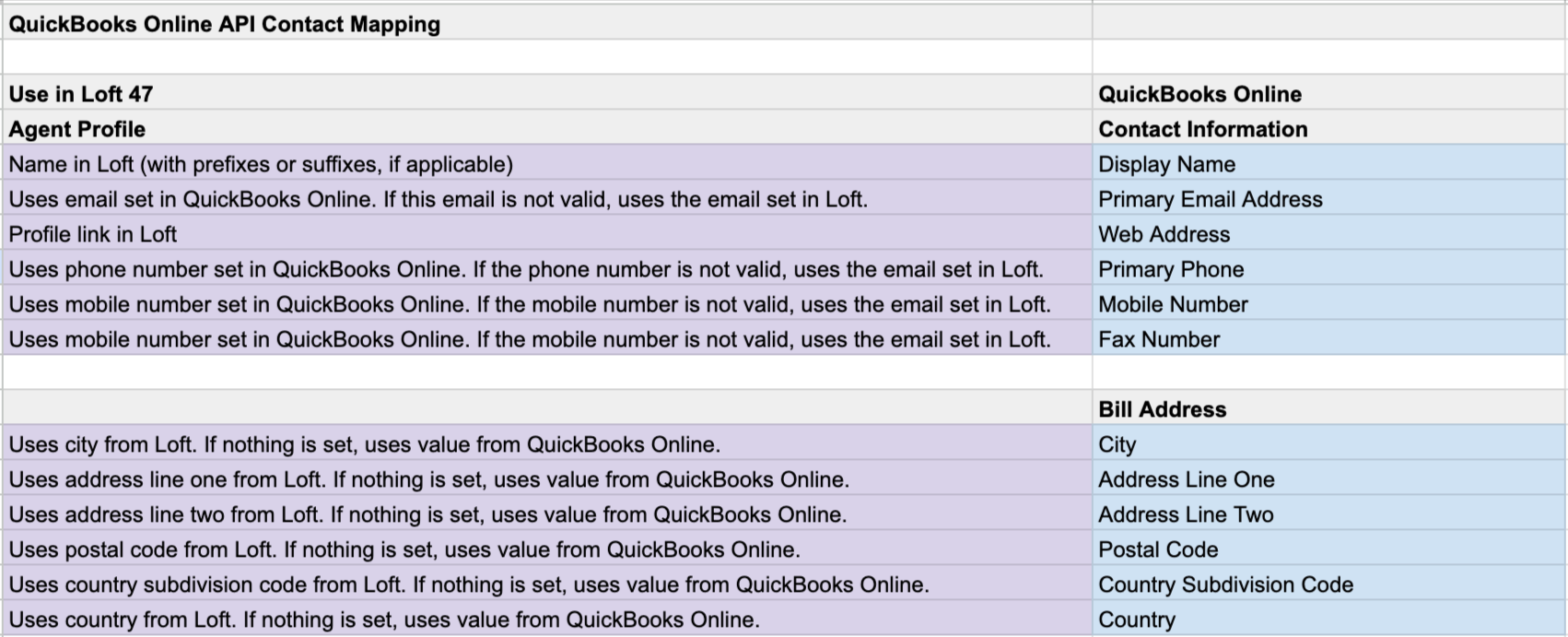Click the 'Country Subdivision Code' cell
The height and width of the screenshot is (637, 1568).
(x=1329, y=584)
